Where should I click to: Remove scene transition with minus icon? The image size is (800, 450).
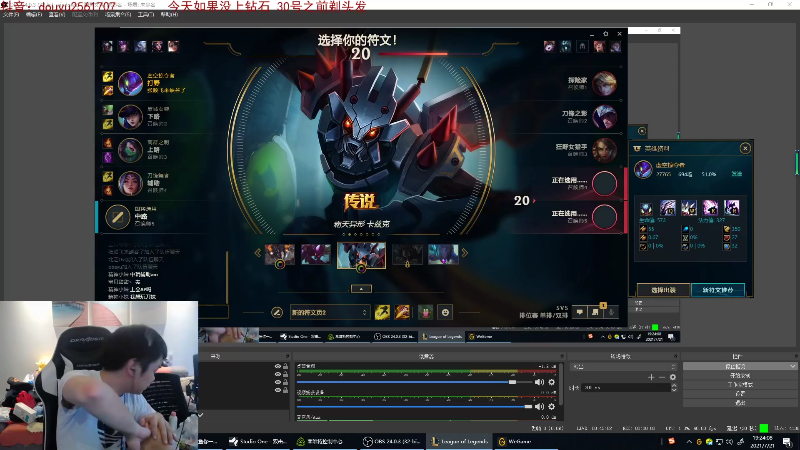click(662, 377)
